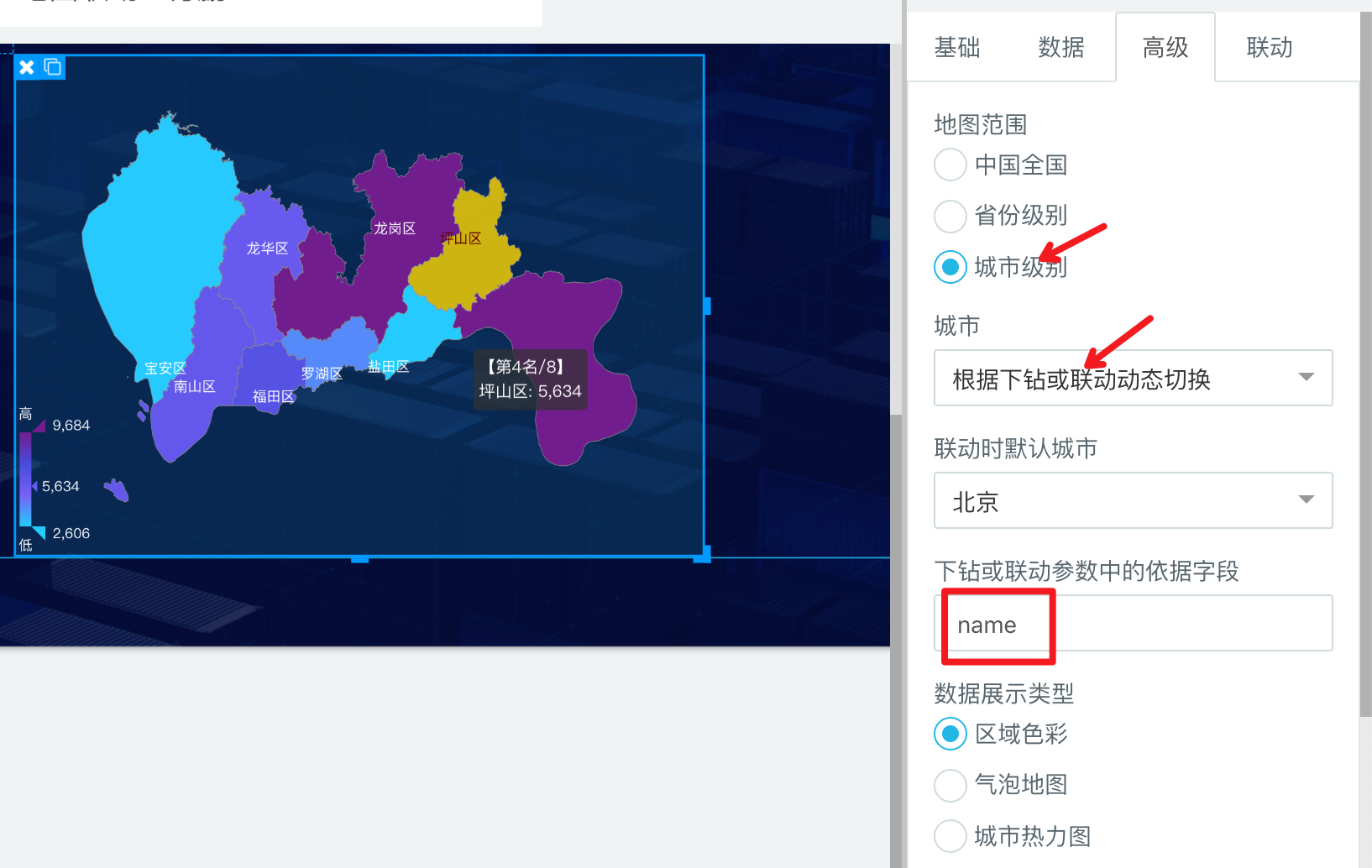Click the field input containing name
This screenshot has height=868, width=1372.
[1133, 623]
